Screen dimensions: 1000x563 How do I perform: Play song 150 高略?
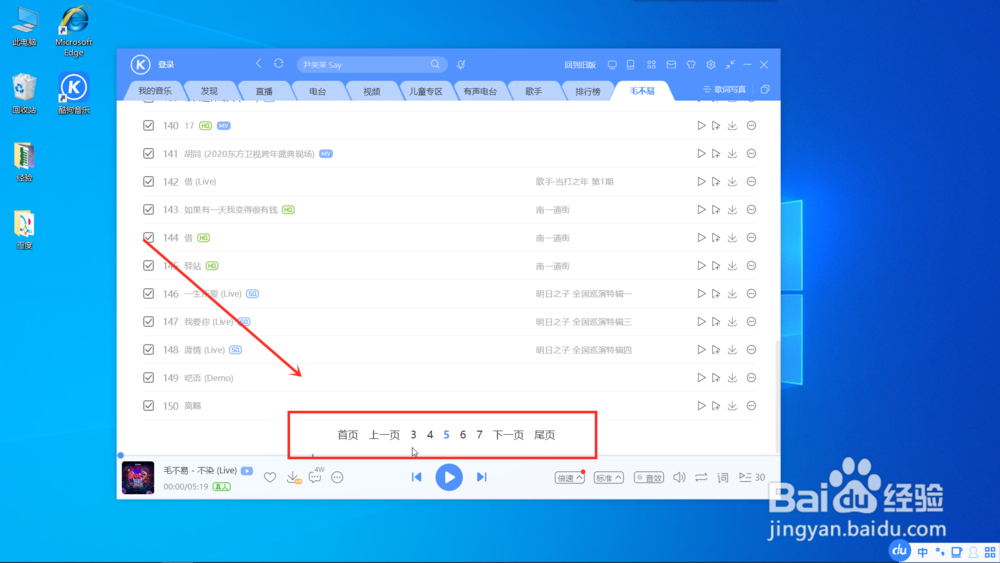(701, 406)
